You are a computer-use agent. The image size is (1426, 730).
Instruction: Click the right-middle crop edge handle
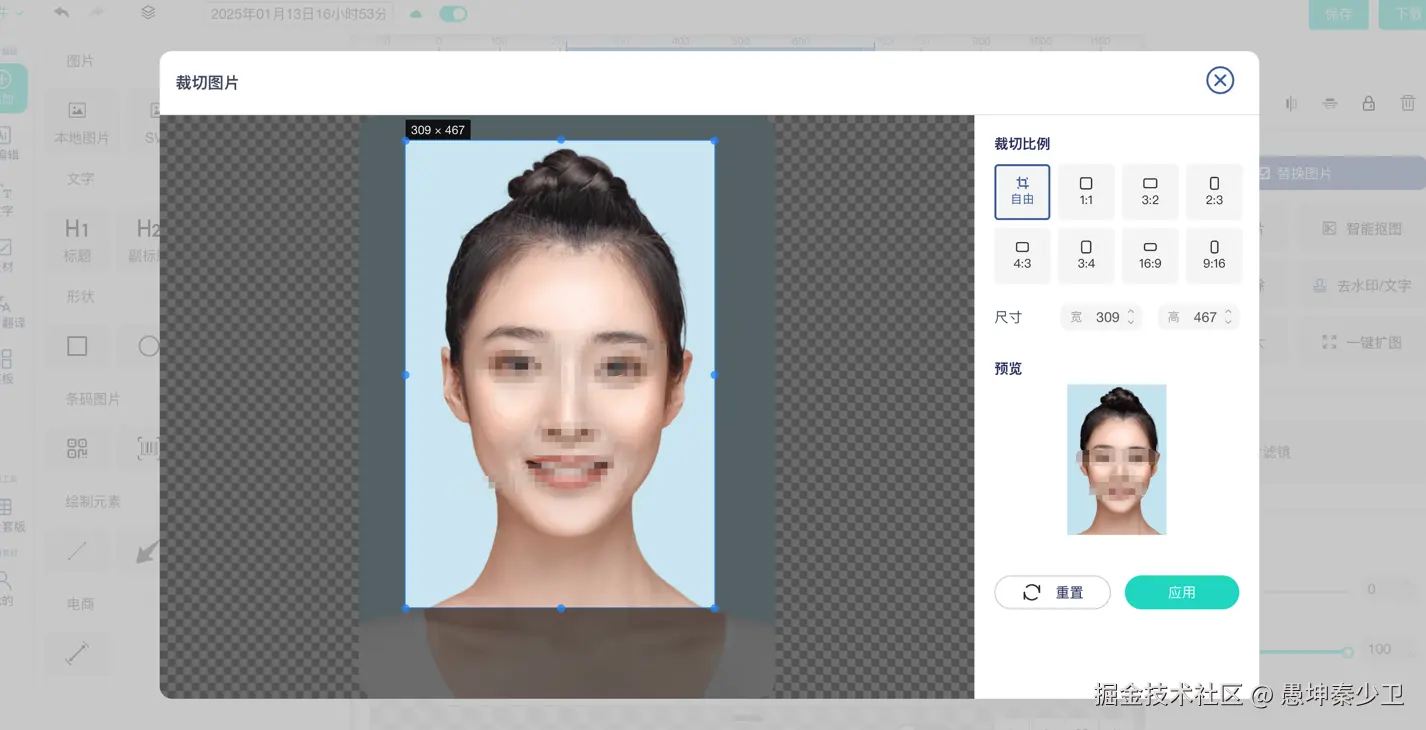[x=714, y=375]
